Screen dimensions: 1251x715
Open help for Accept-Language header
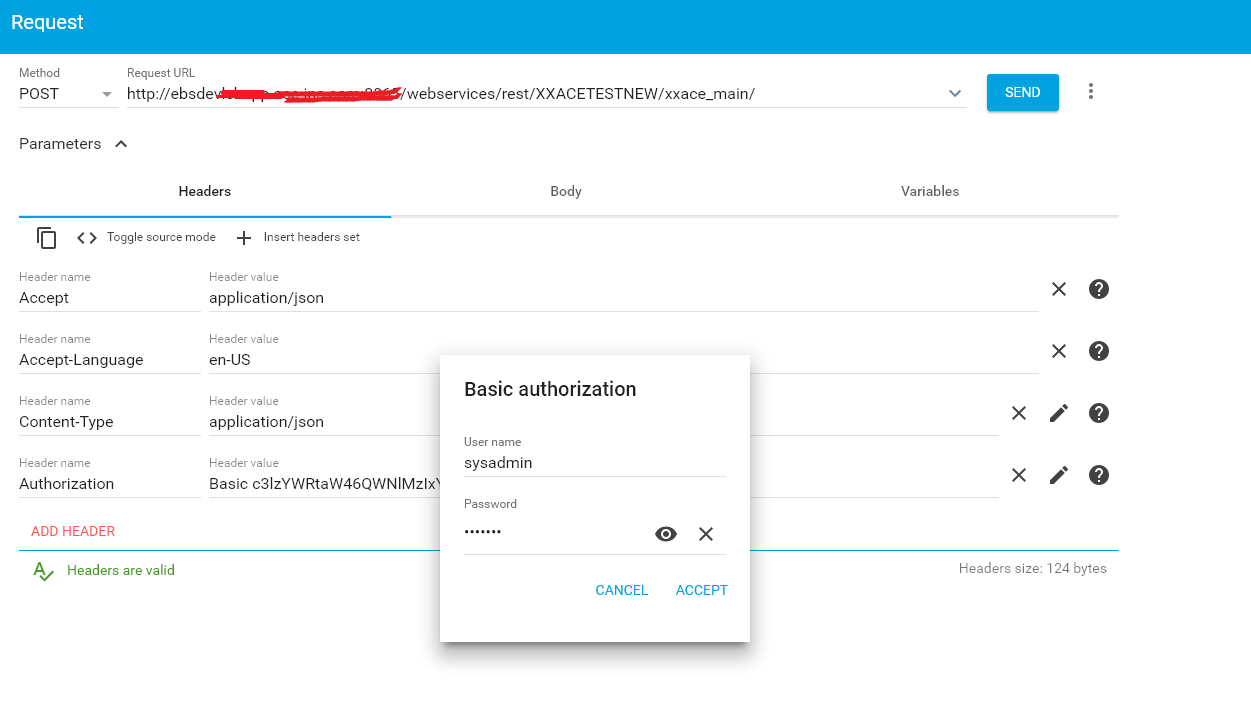[1099, 351]
